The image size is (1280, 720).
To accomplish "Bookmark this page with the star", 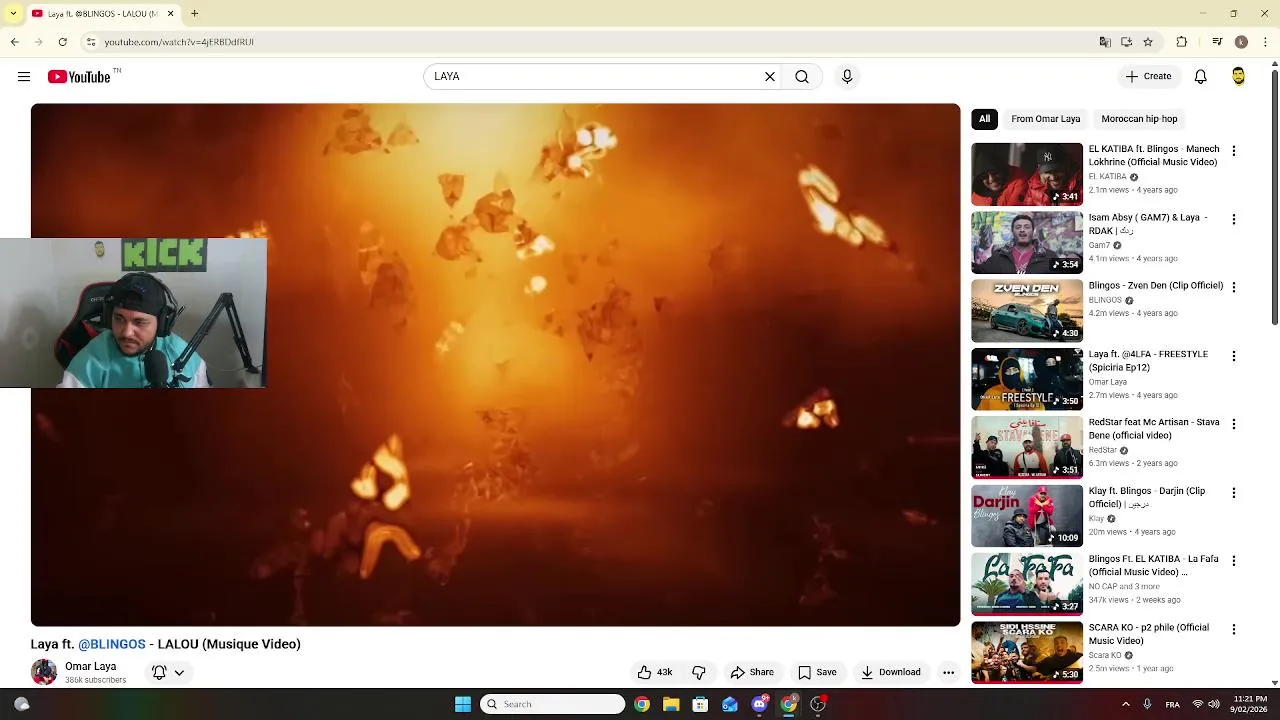I will tap(1148, 42).
